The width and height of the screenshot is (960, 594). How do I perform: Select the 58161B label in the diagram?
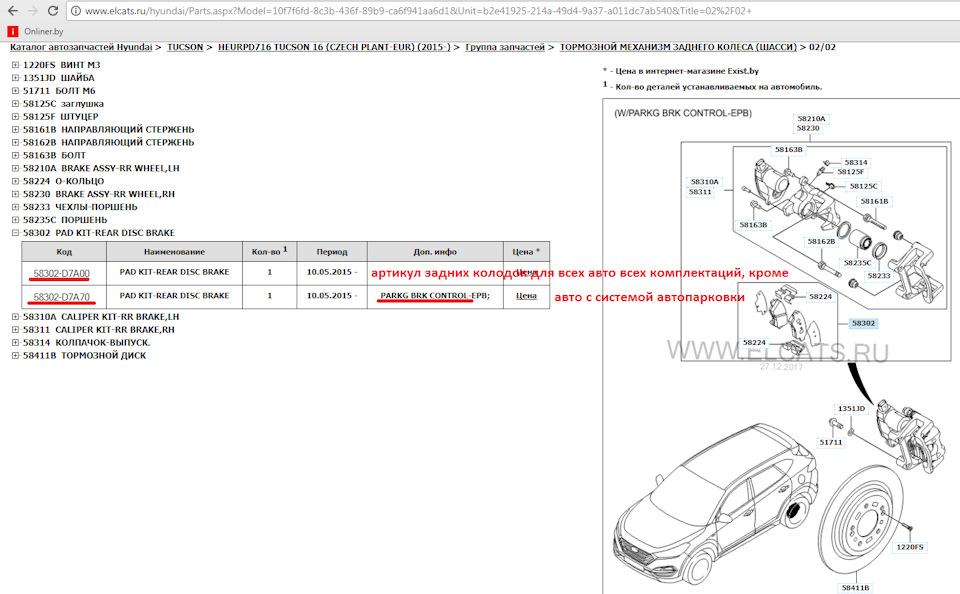[x=874, y=201]
